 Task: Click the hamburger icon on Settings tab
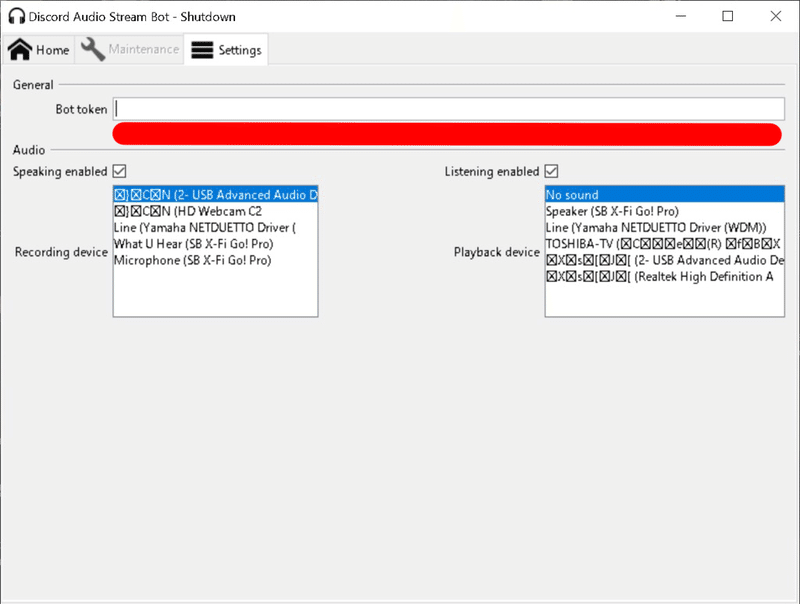202,50
